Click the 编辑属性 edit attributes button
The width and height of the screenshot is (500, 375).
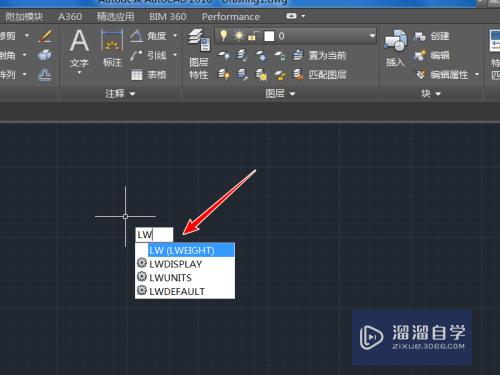[x=443, y=75]
